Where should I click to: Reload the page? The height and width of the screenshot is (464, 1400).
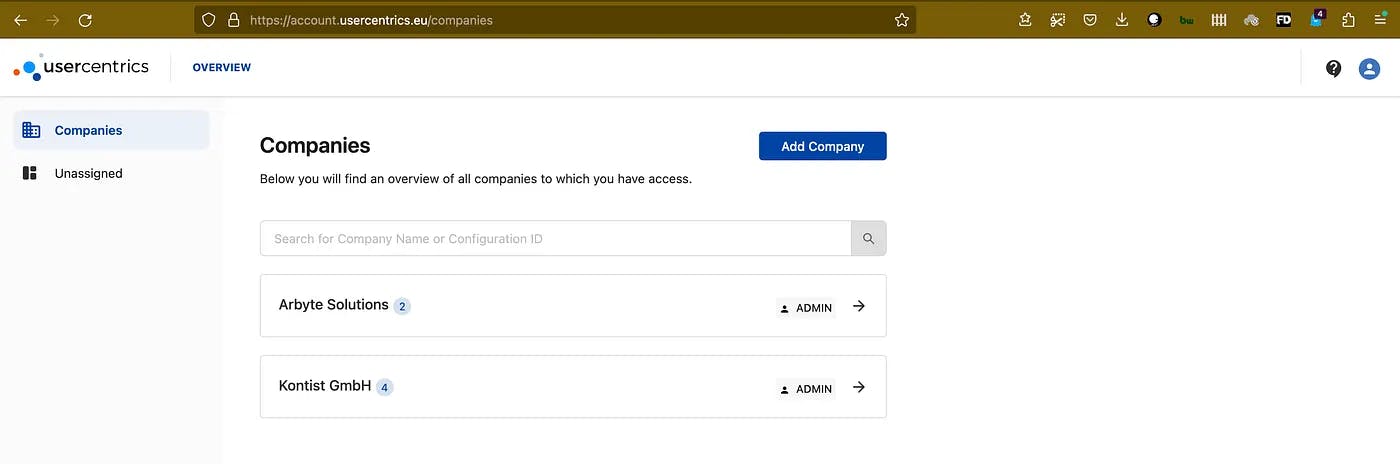coord(85,20)
